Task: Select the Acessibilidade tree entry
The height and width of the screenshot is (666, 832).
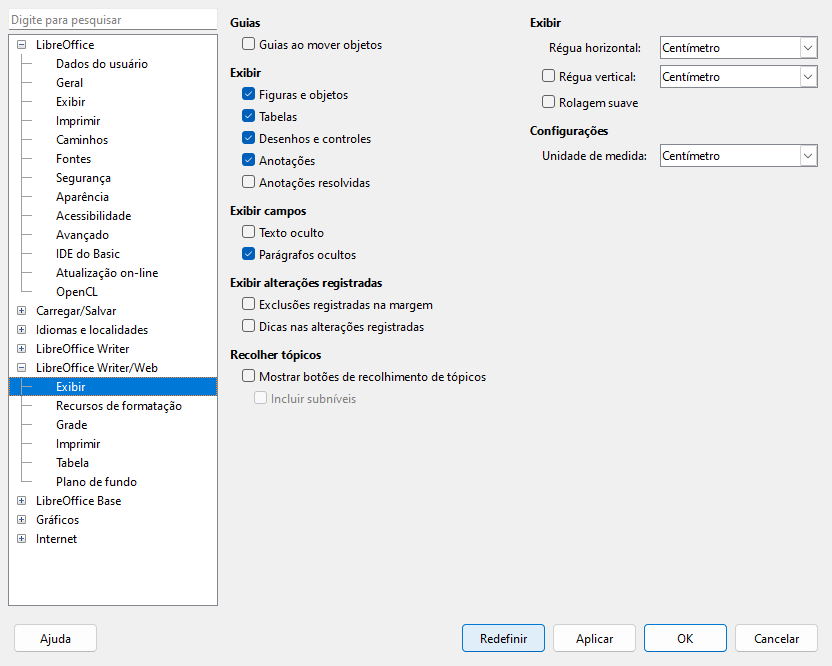Action: point(93,216)
